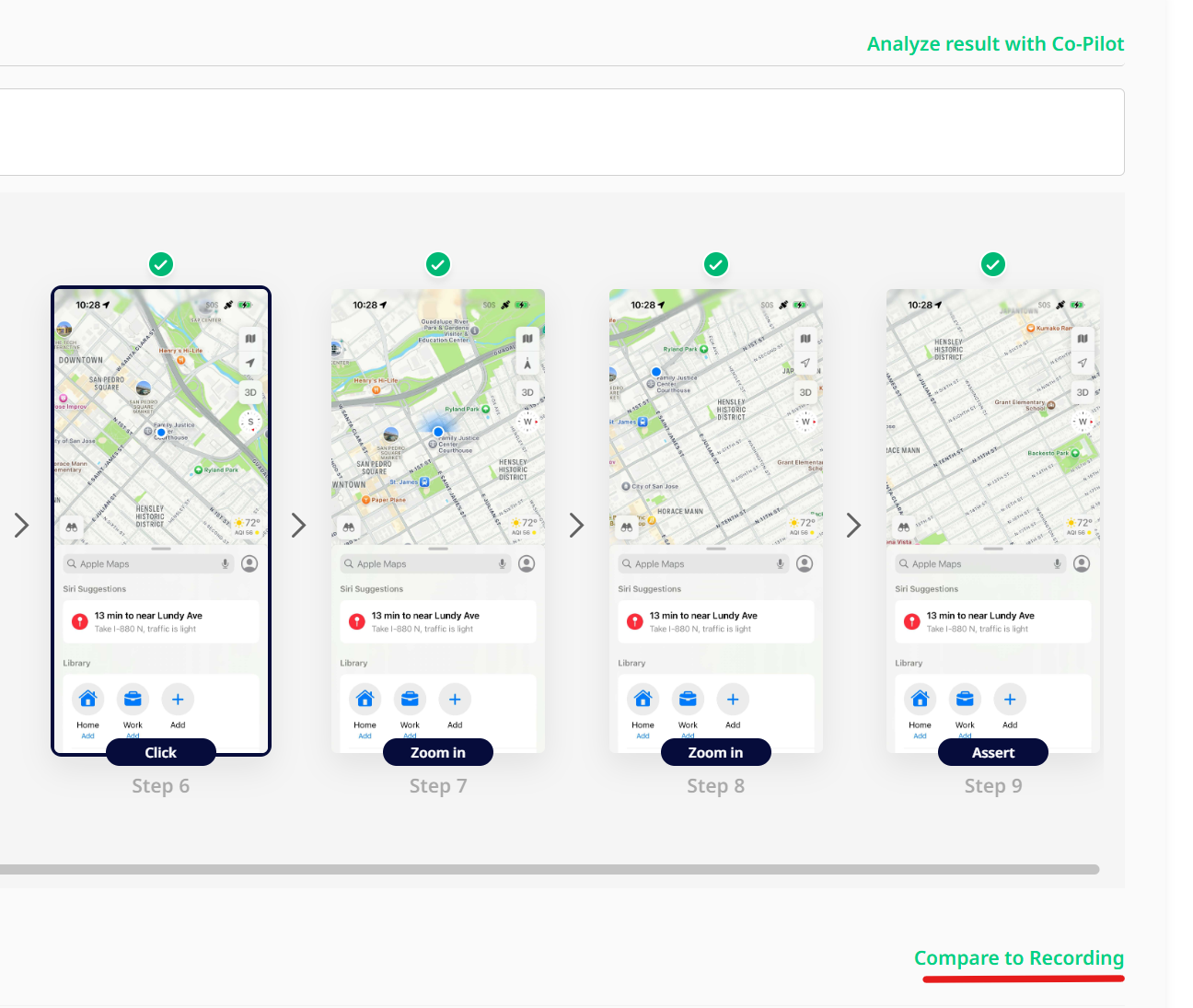
Task: Click the location arrow icon in Step 6 screenshot
Action: (250, 364)
